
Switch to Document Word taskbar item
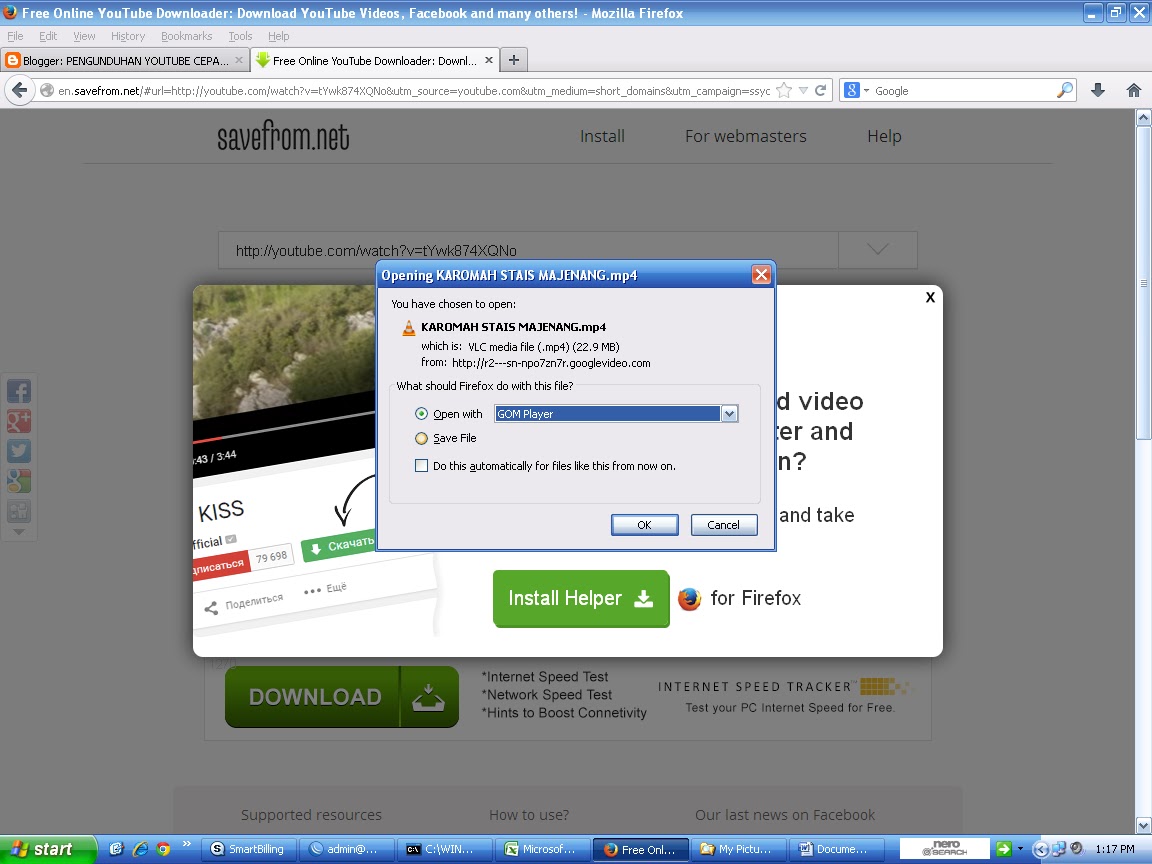pyautogui.click(x=836, y=849)
